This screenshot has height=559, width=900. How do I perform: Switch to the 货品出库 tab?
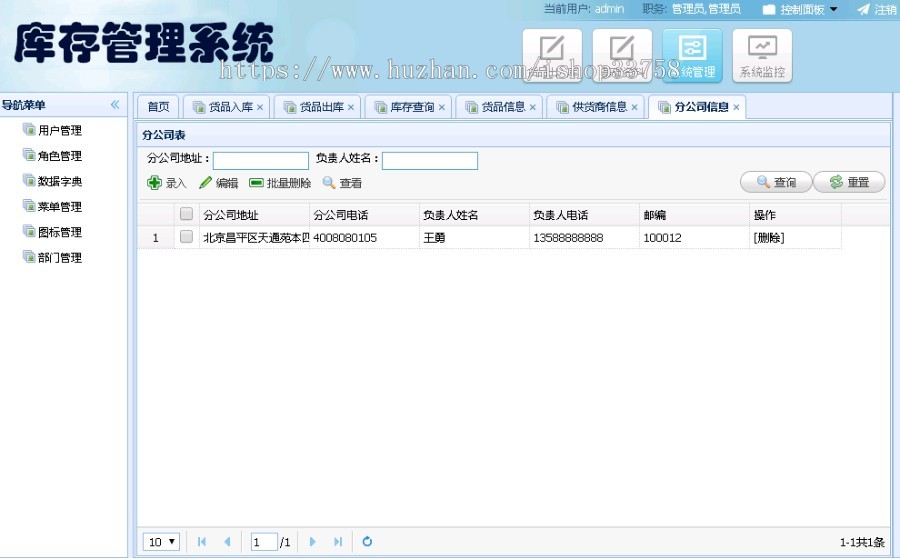coord(315,107)
